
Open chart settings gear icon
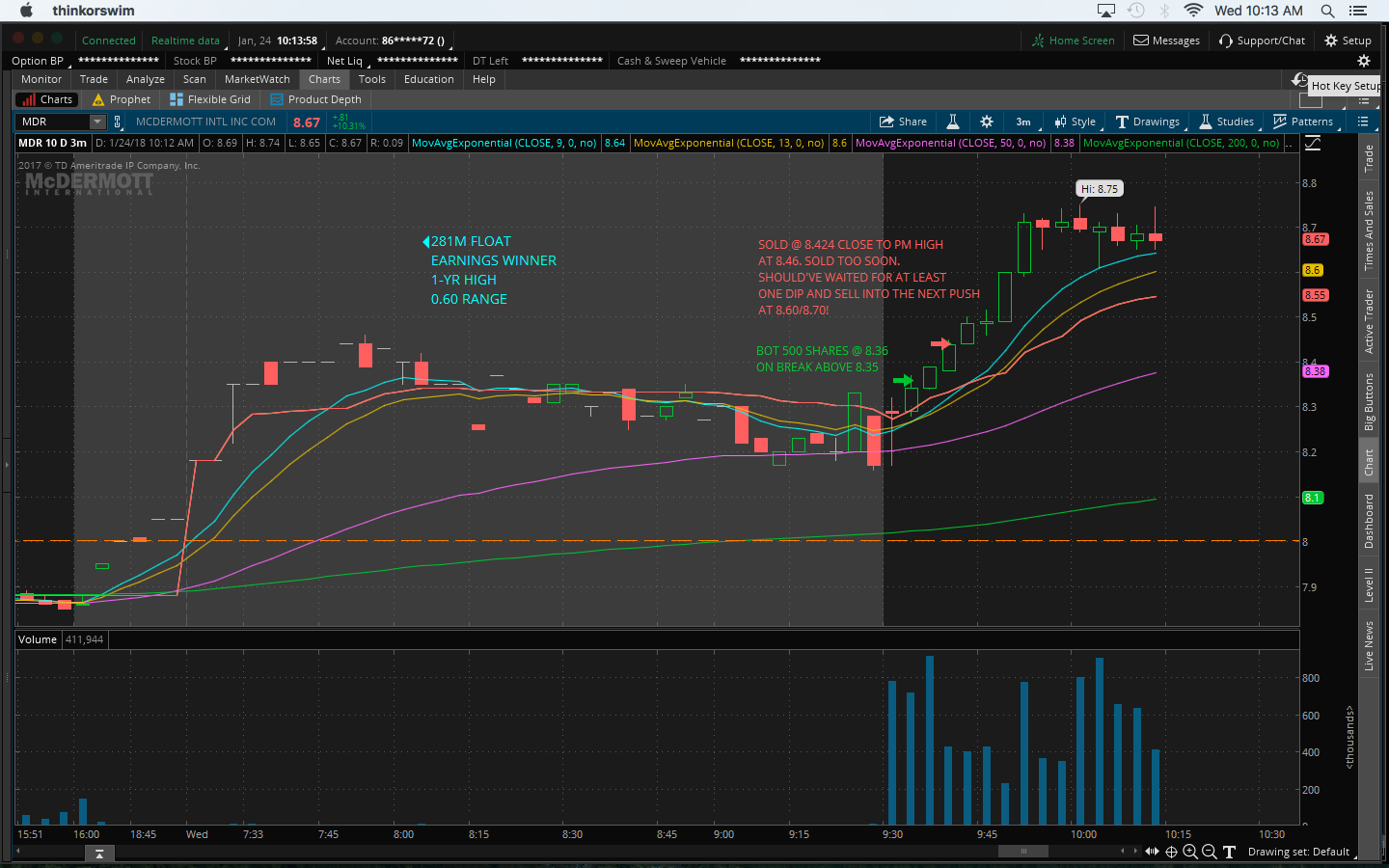(986, 122)
